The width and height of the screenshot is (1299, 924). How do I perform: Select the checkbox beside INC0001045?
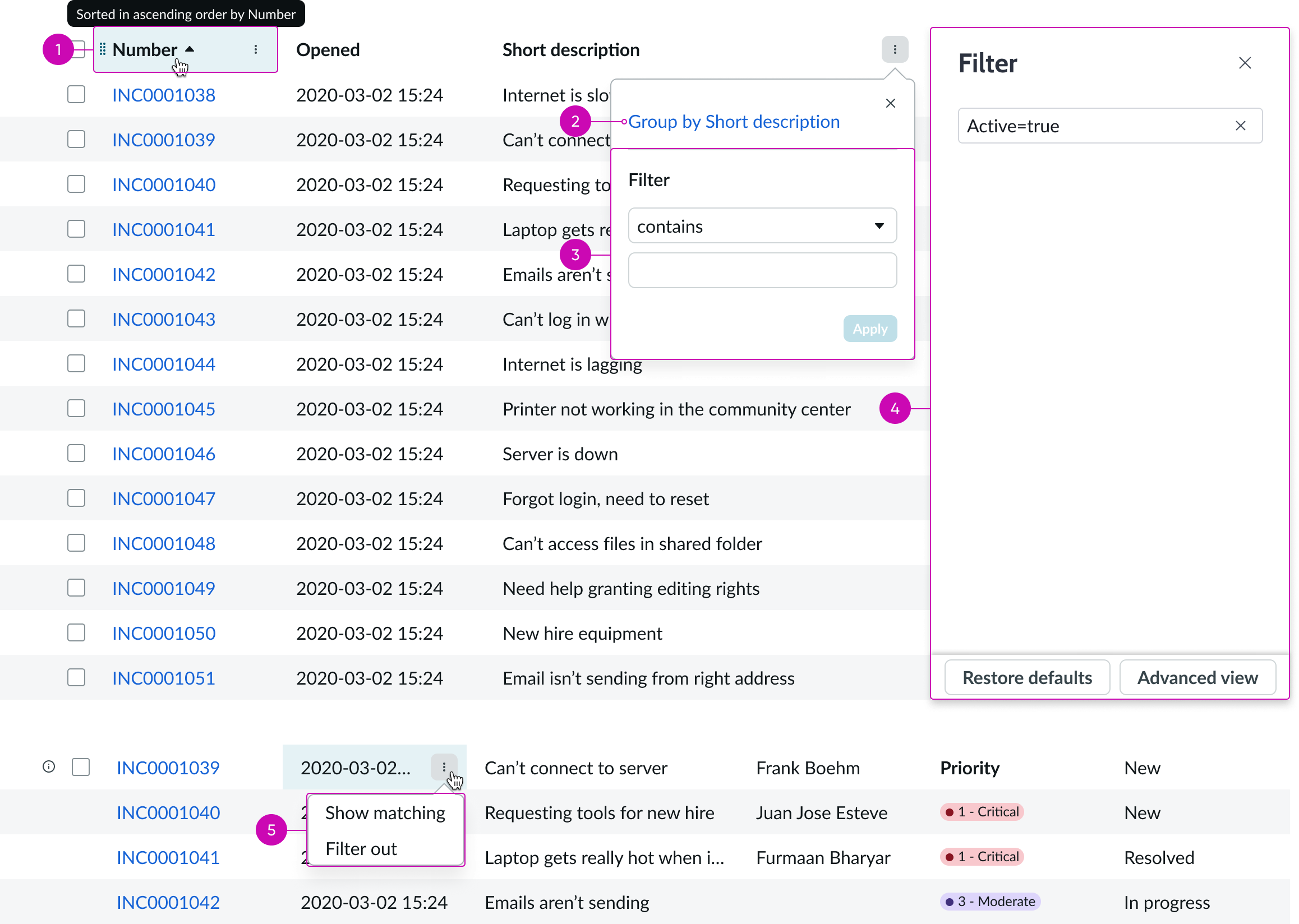coord(76,408)
